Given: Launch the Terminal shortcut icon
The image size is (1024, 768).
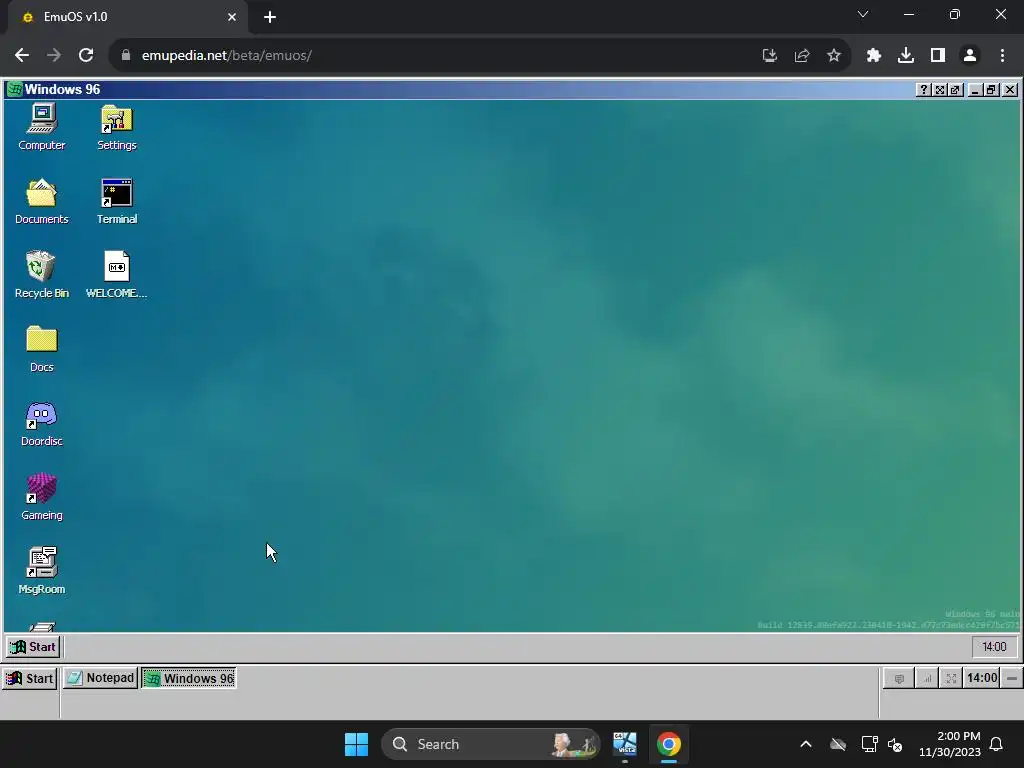Looking at the screenshot, I should coord(116,201).
